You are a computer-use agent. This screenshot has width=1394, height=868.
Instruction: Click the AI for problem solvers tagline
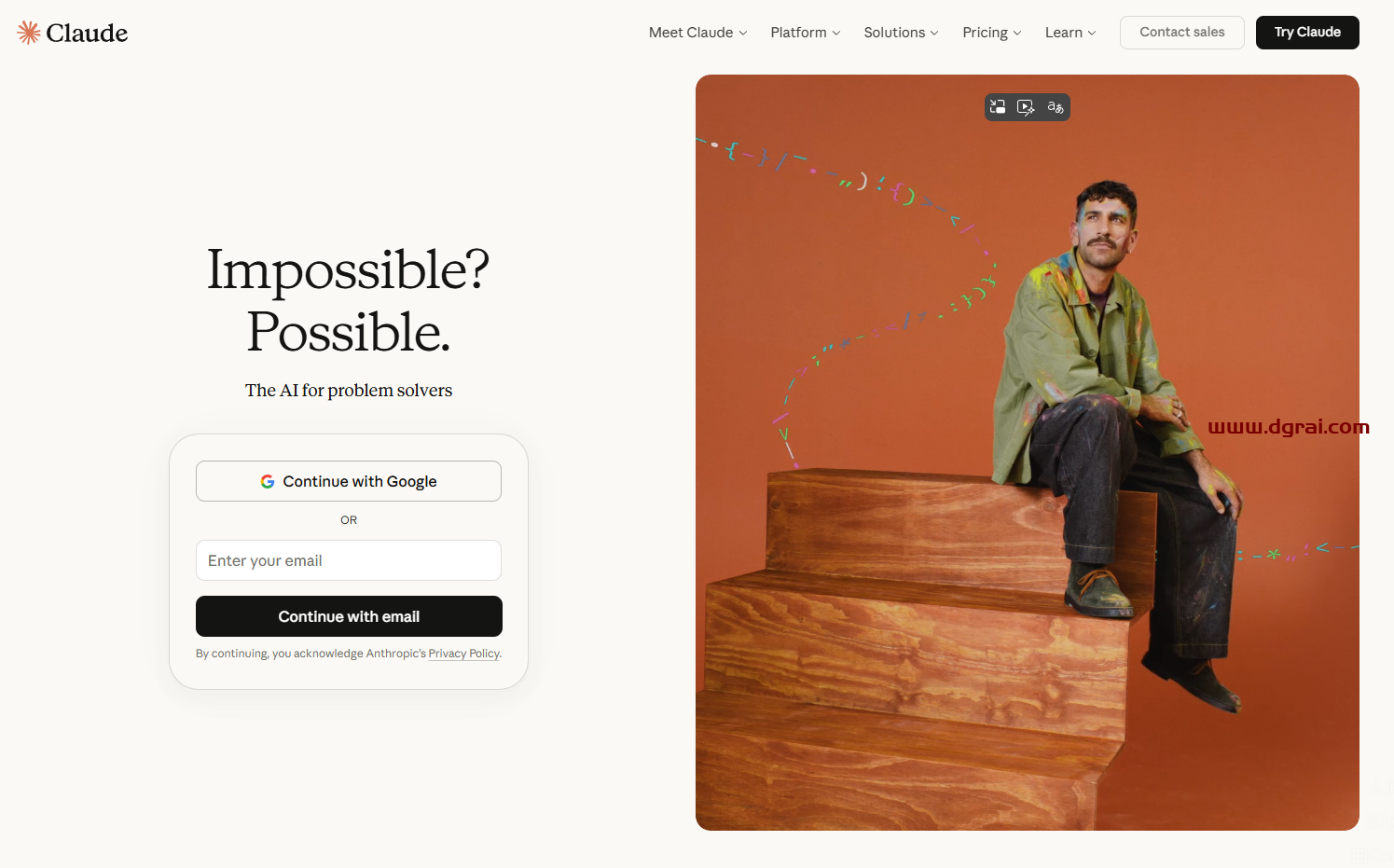pos(349,391)
